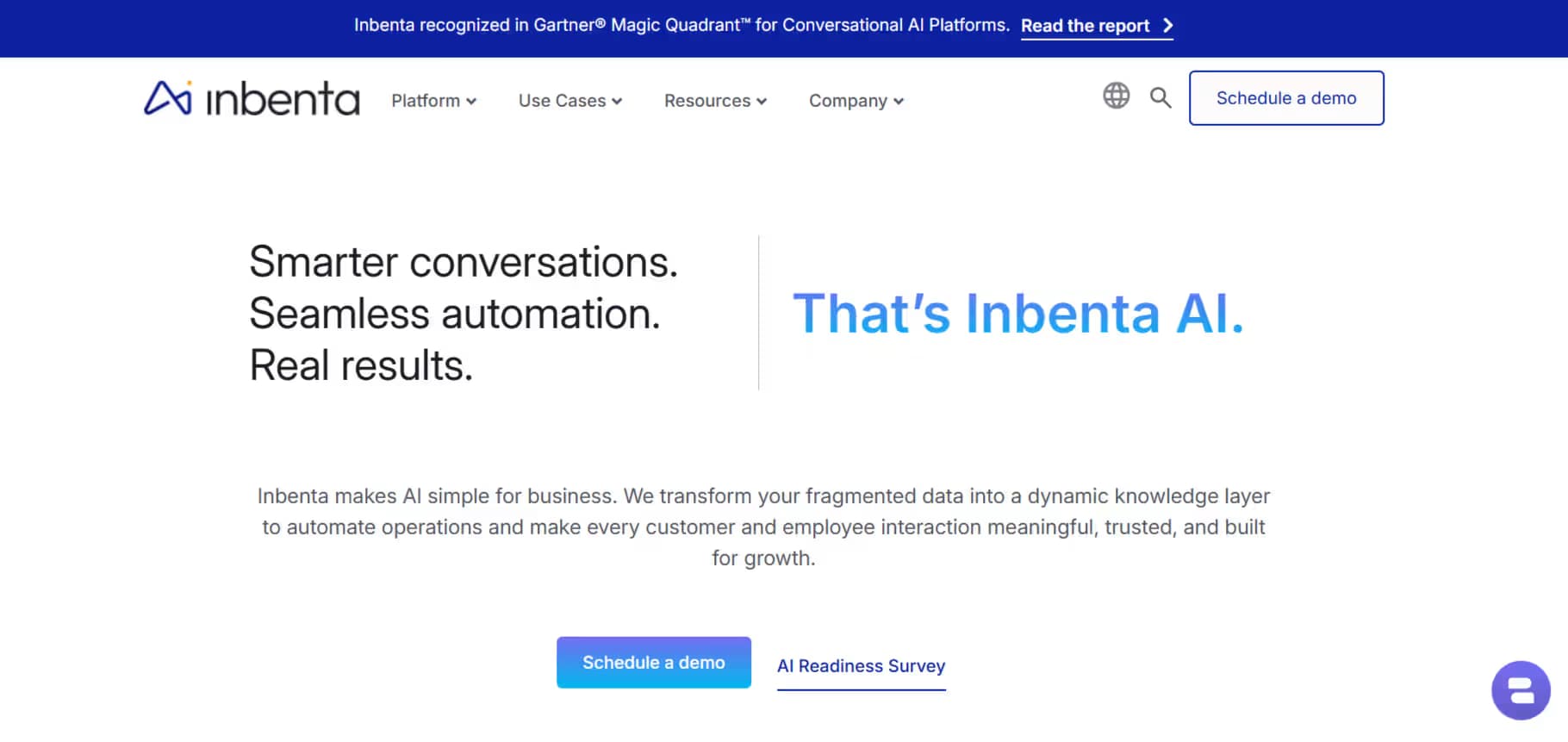Expand the chevron next to Platform
1568x742 pixels.
point(471,102)
